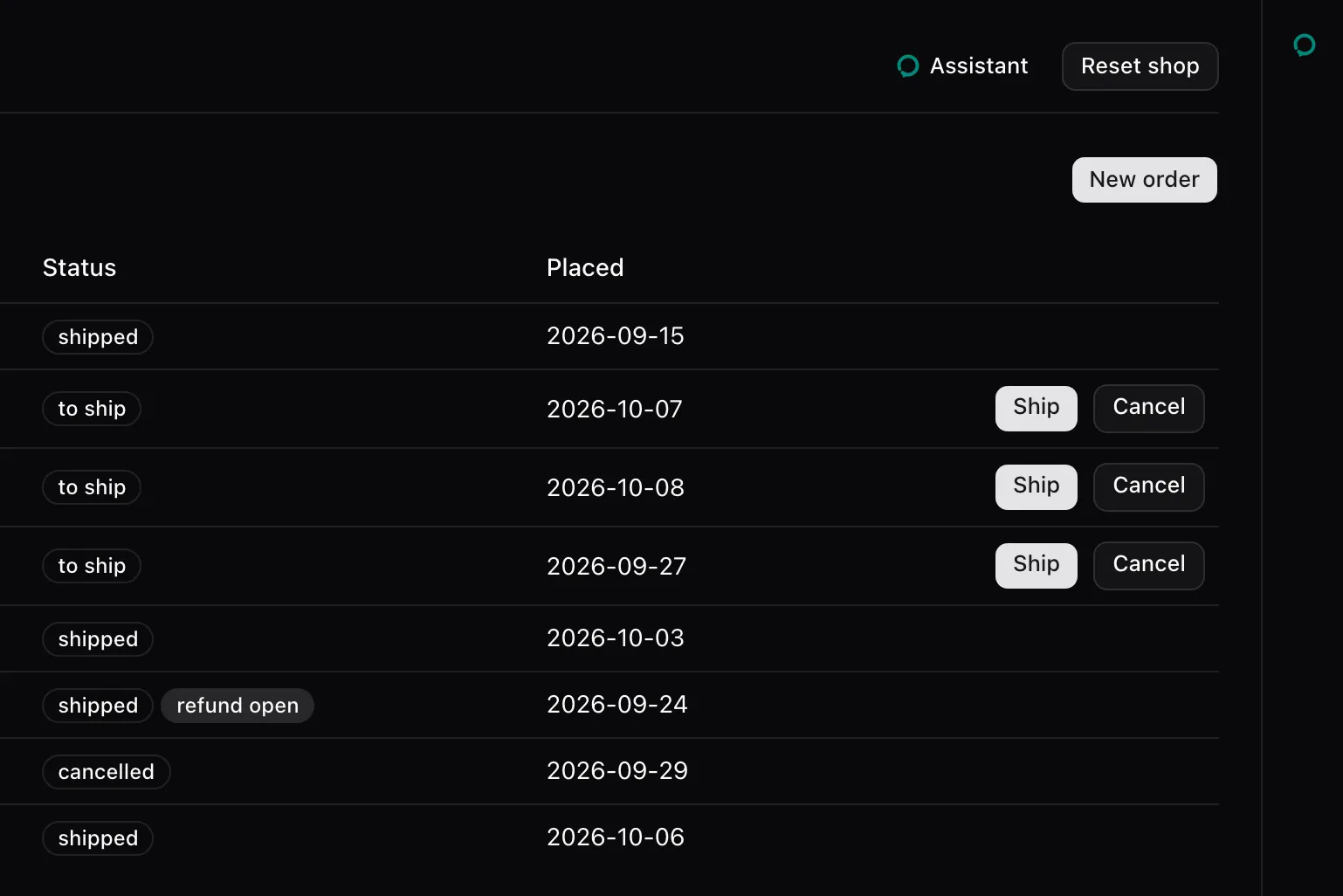Click the cancelled status badge
The width and height of the screenshot is (1343, 896).
click(x=107, y=772)
